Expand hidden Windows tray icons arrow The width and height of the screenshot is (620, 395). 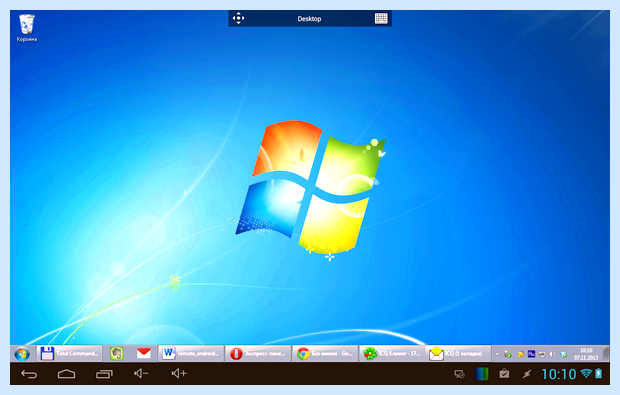click(x=497, y=354)
